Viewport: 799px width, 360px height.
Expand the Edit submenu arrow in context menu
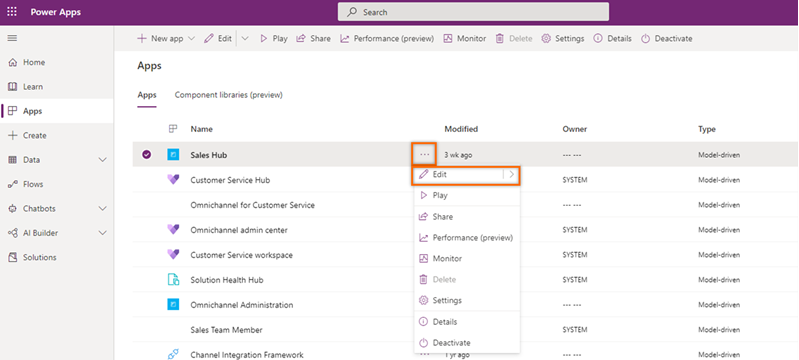pyautogui.click(x=511, y=174)
